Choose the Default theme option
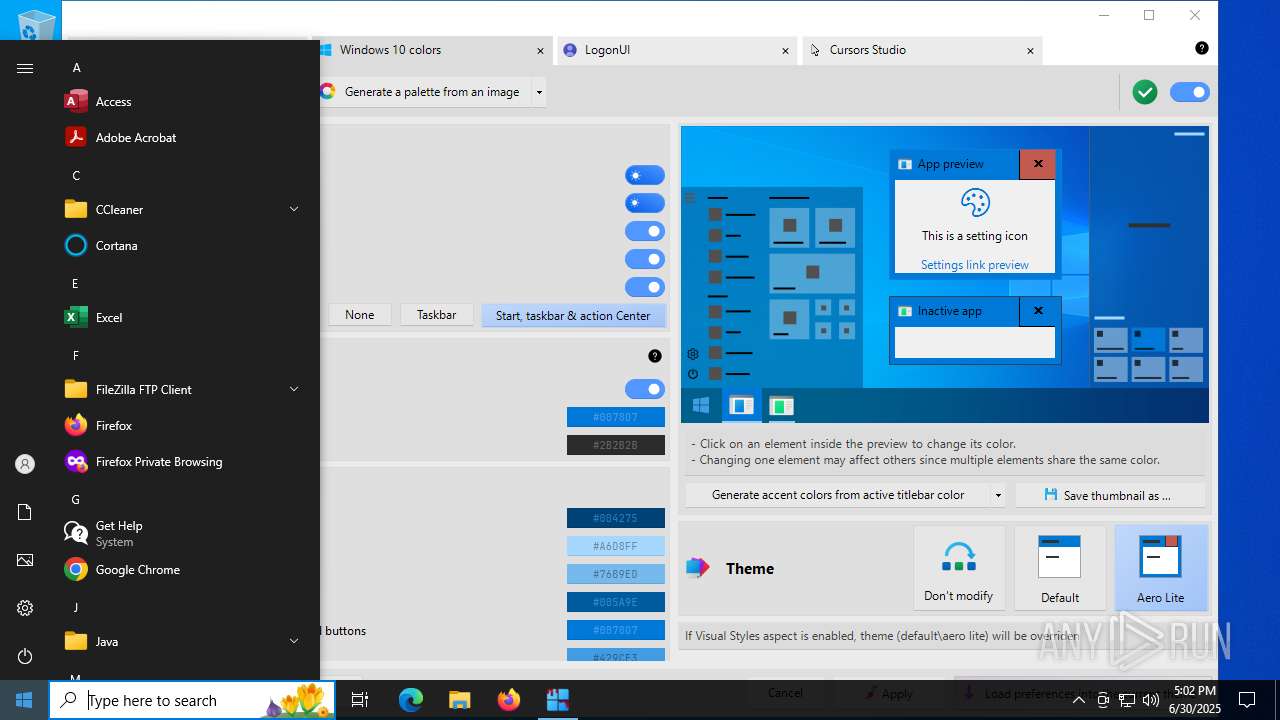 (x=1060, y=568)
